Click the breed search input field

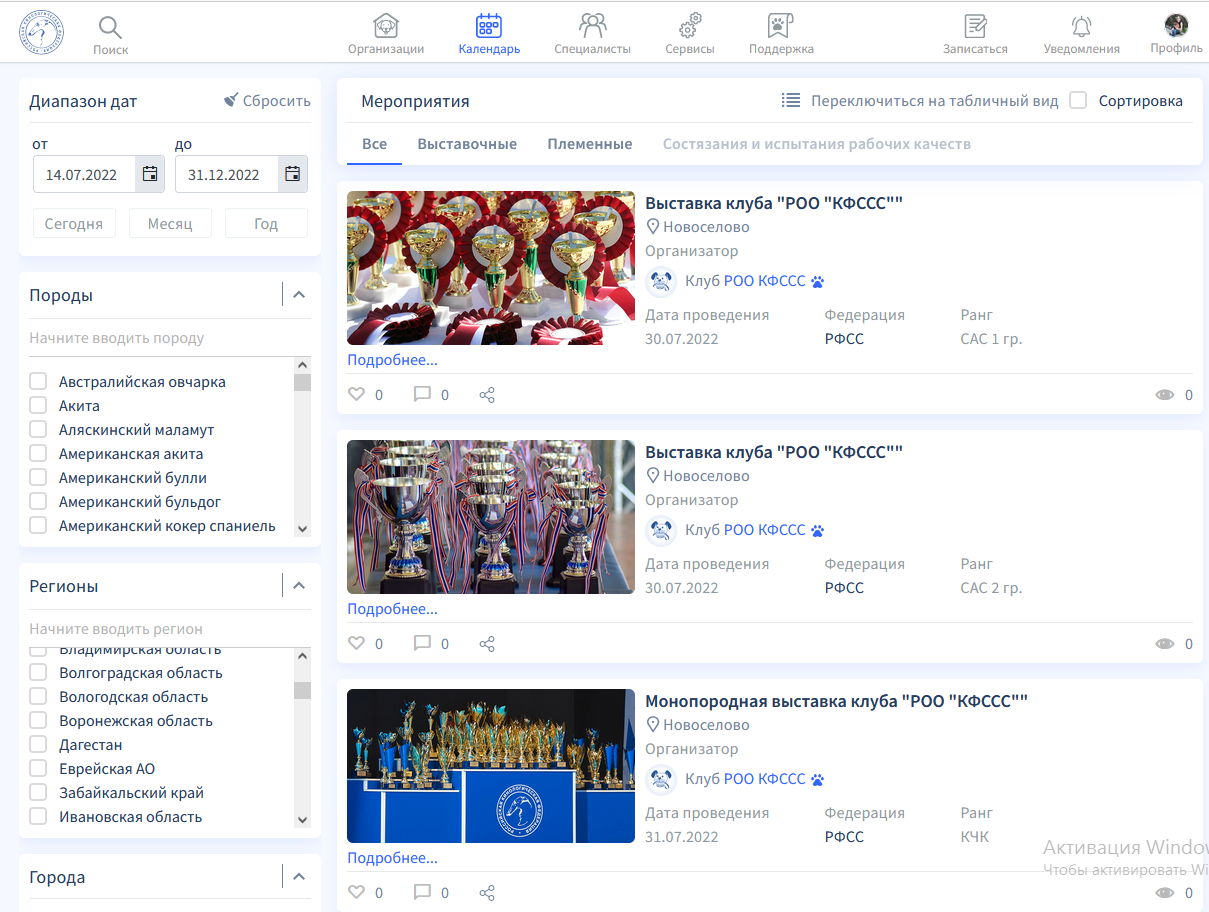[x=160, y=338]
